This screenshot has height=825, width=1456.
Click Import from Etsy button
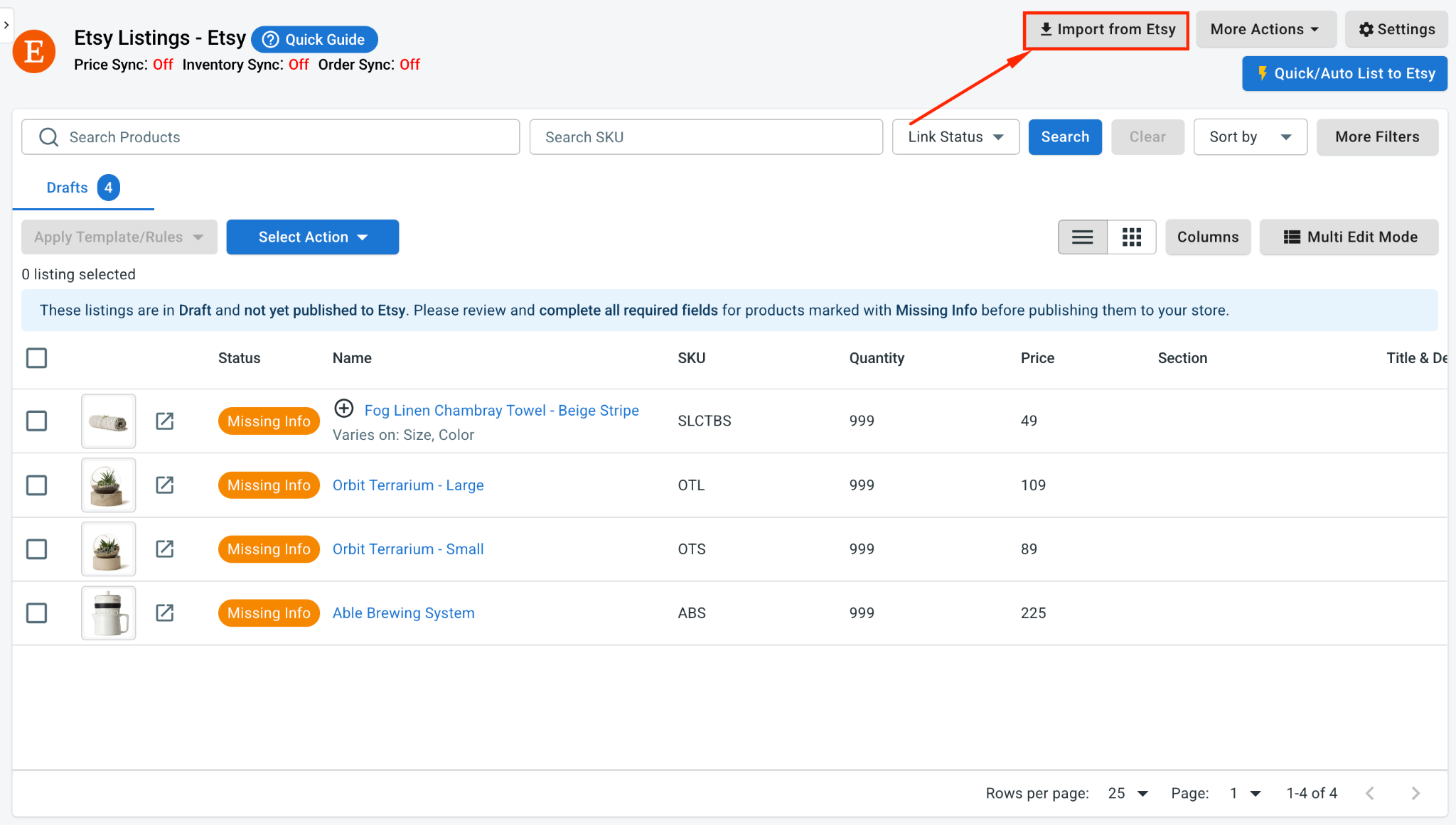[1106, 30]
